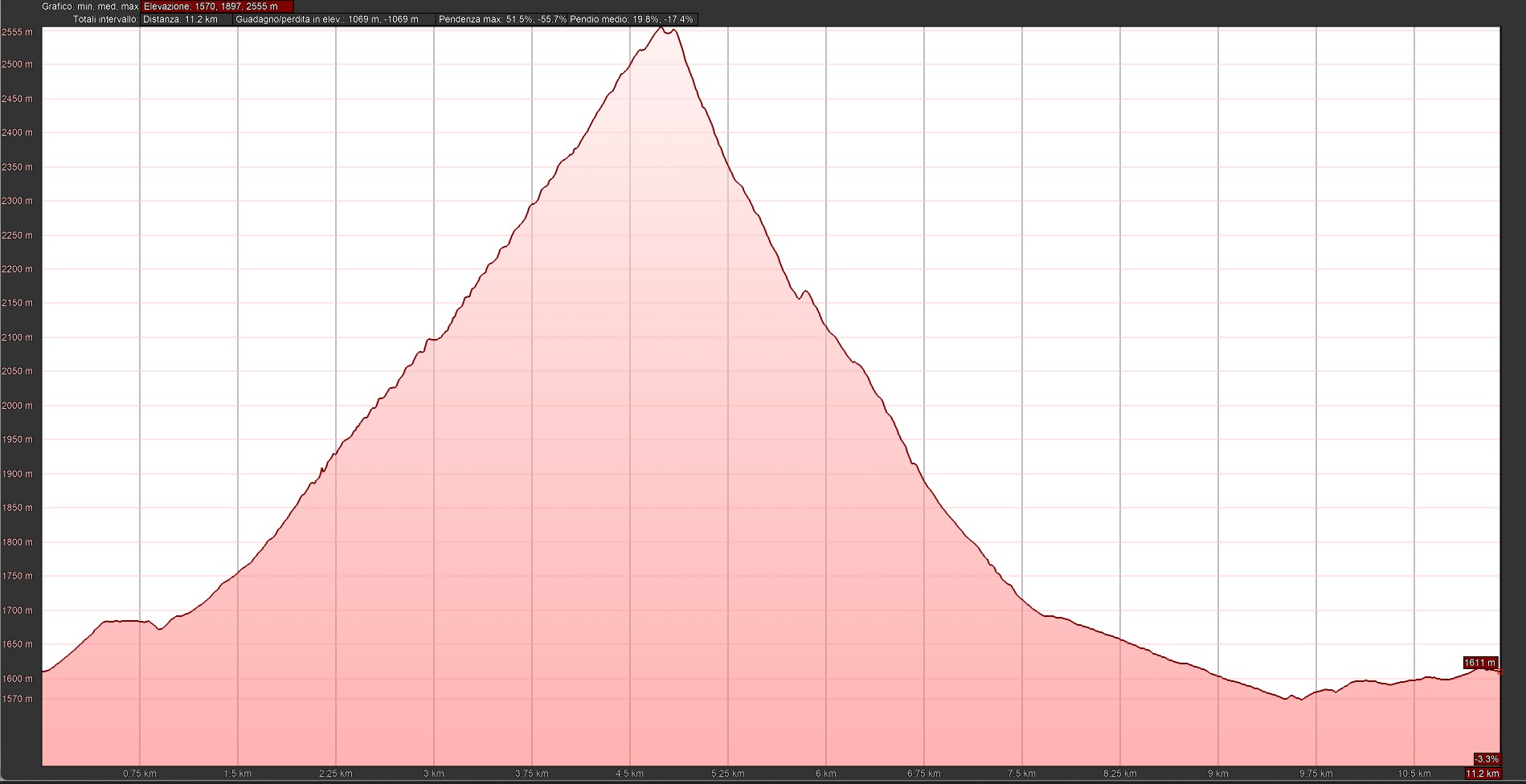Click the 9.75 km x-axis label
The width and height of the screenshot is (1526, 784).
click(1316, 774)
